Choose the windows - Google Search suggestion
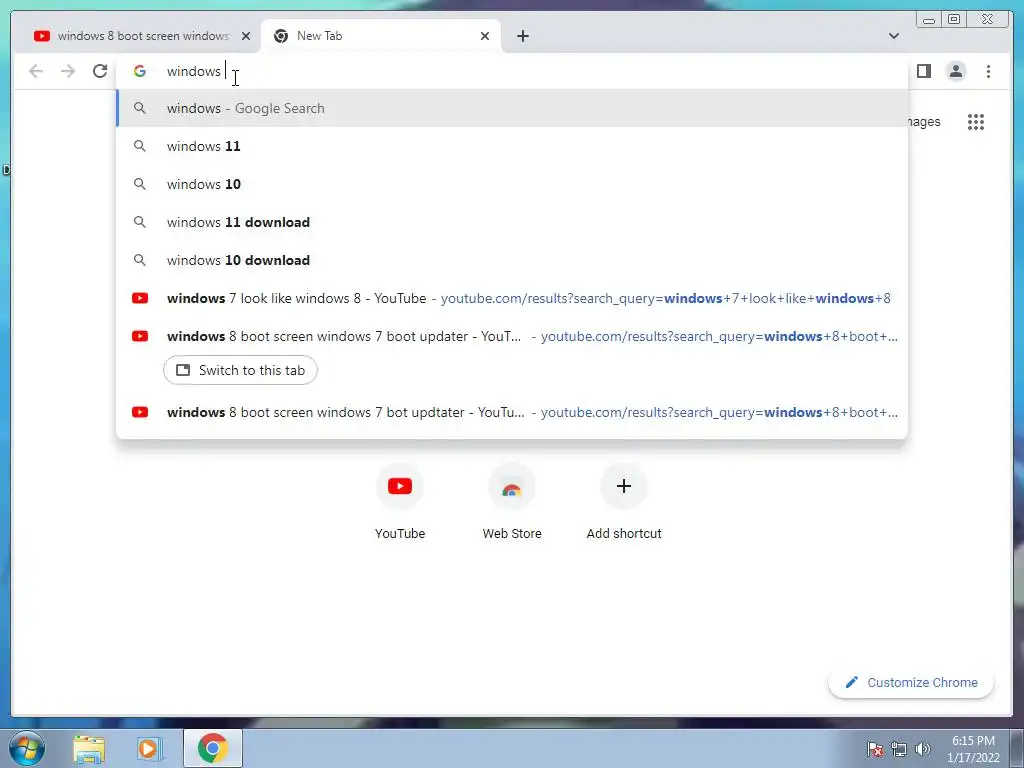 coord(512,108)
